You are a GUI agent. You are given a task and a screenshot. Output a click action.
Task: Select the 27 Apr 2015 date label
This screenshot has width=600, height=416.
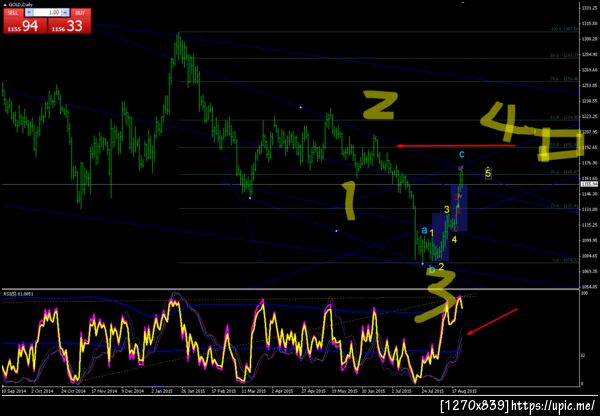click(x=313, y=391)
